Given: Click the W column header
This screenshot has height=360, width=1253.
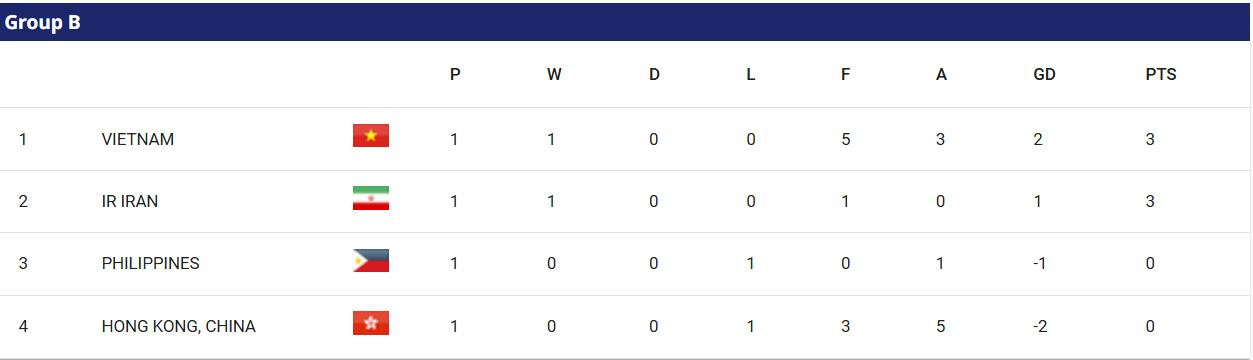Looking at the screenshot, I should (x=554, y=74).
